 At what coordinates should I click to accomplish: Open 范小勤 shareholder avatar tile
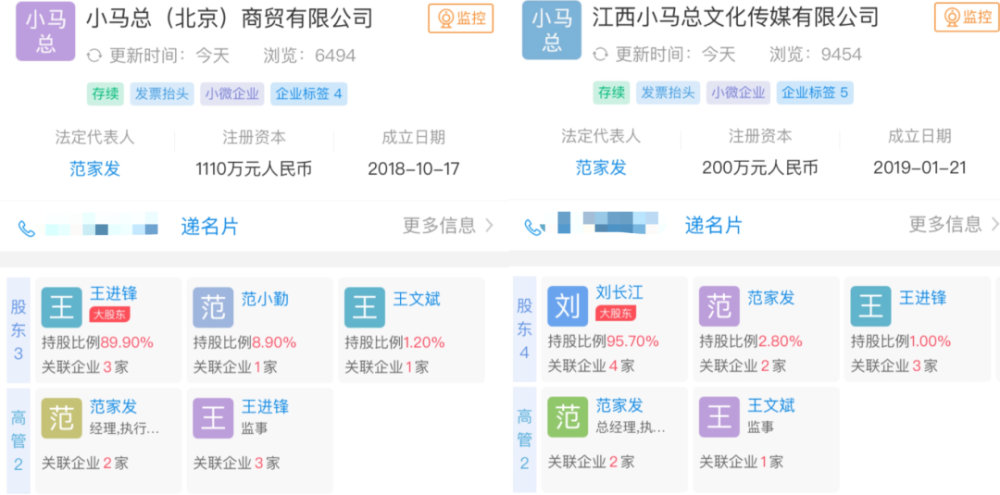pos(213,307)
